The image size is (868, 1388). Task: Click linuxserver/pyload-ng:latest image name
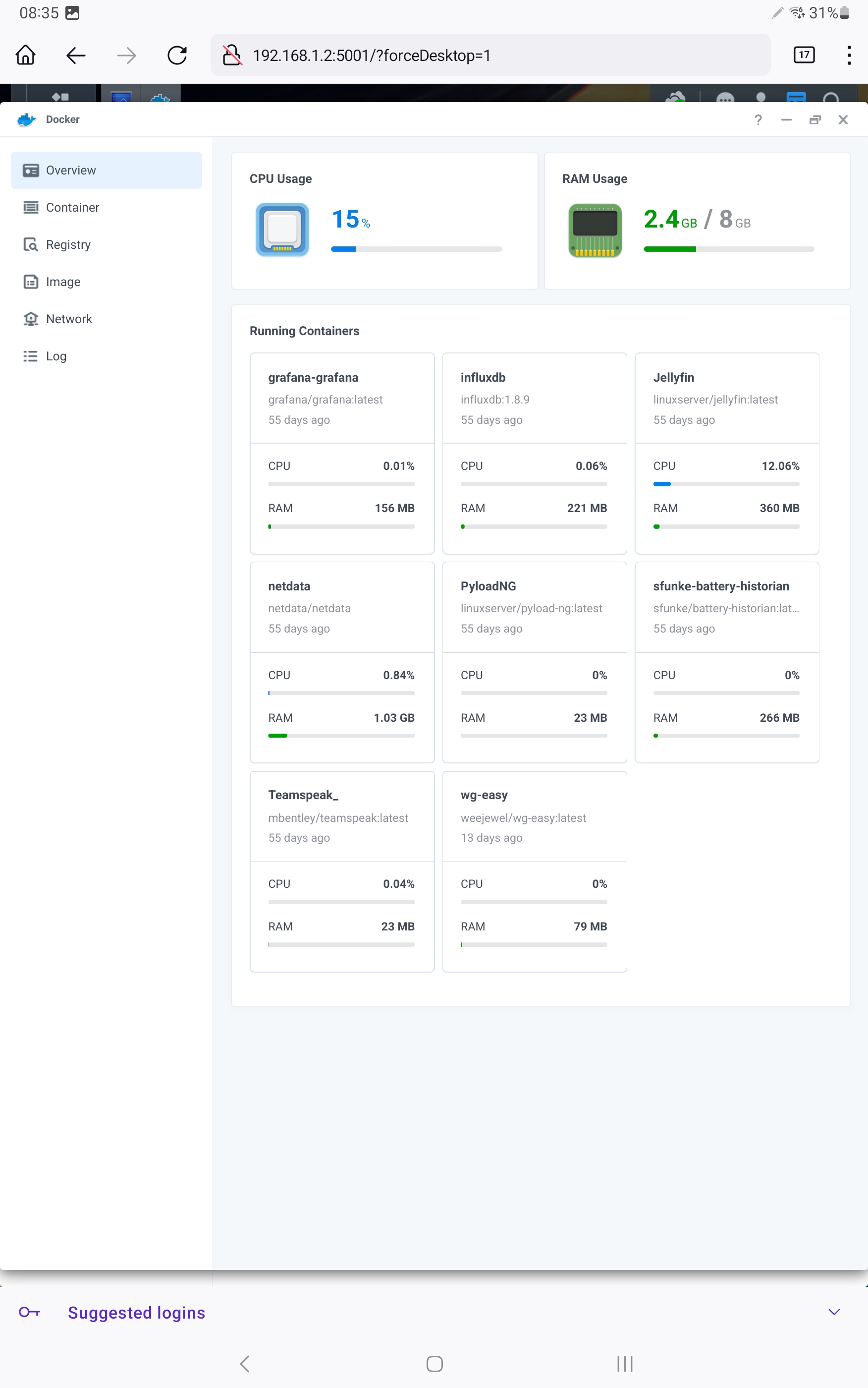(531, 608)
